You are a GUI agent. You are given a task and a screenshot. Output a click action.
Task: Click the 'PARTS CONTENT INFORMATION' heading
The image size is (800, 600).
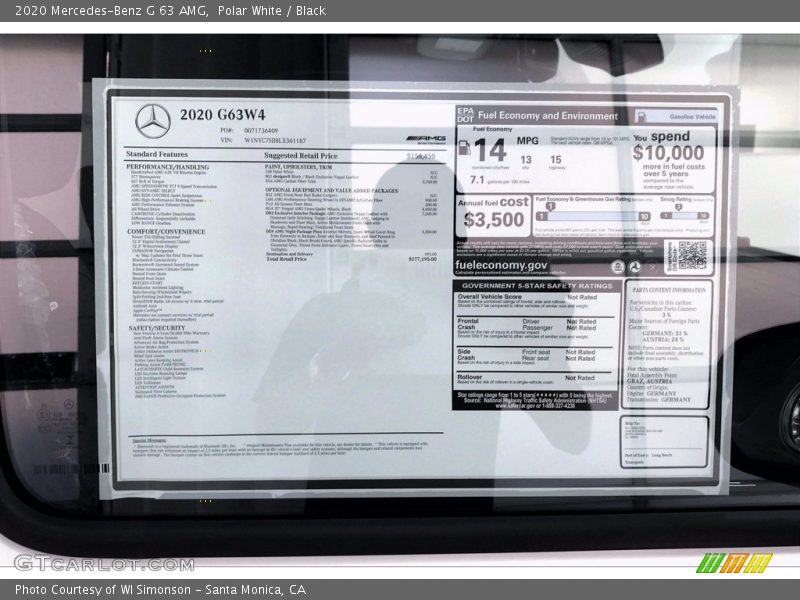tap(669, 290)
